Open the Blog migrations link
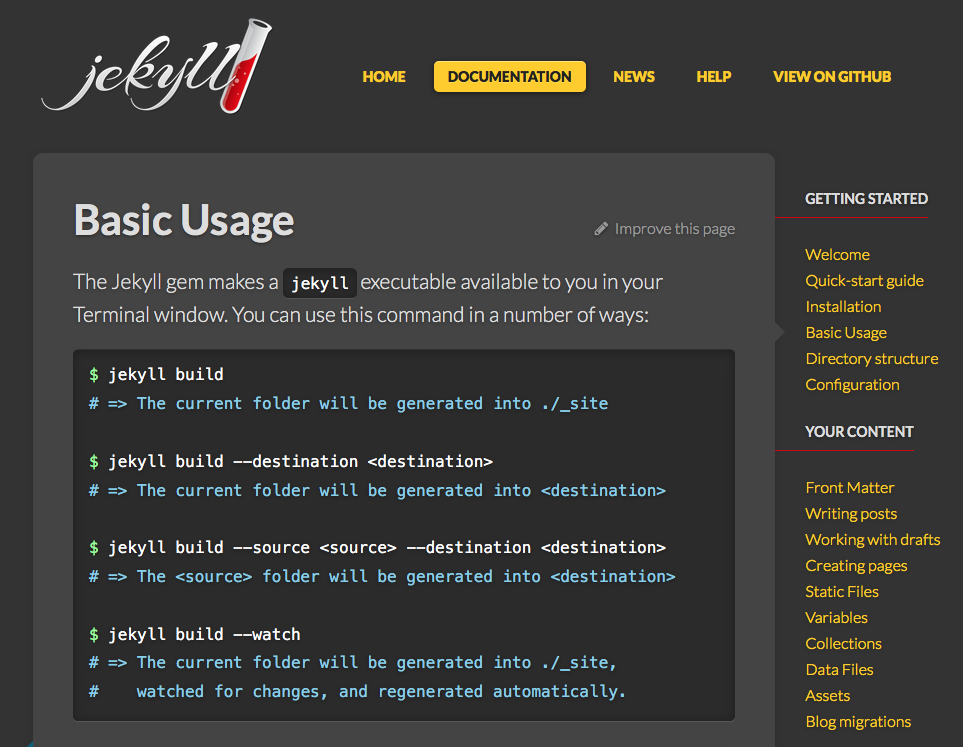The width and height of the screenshot is (963, 747). click(x=858, y=722)
